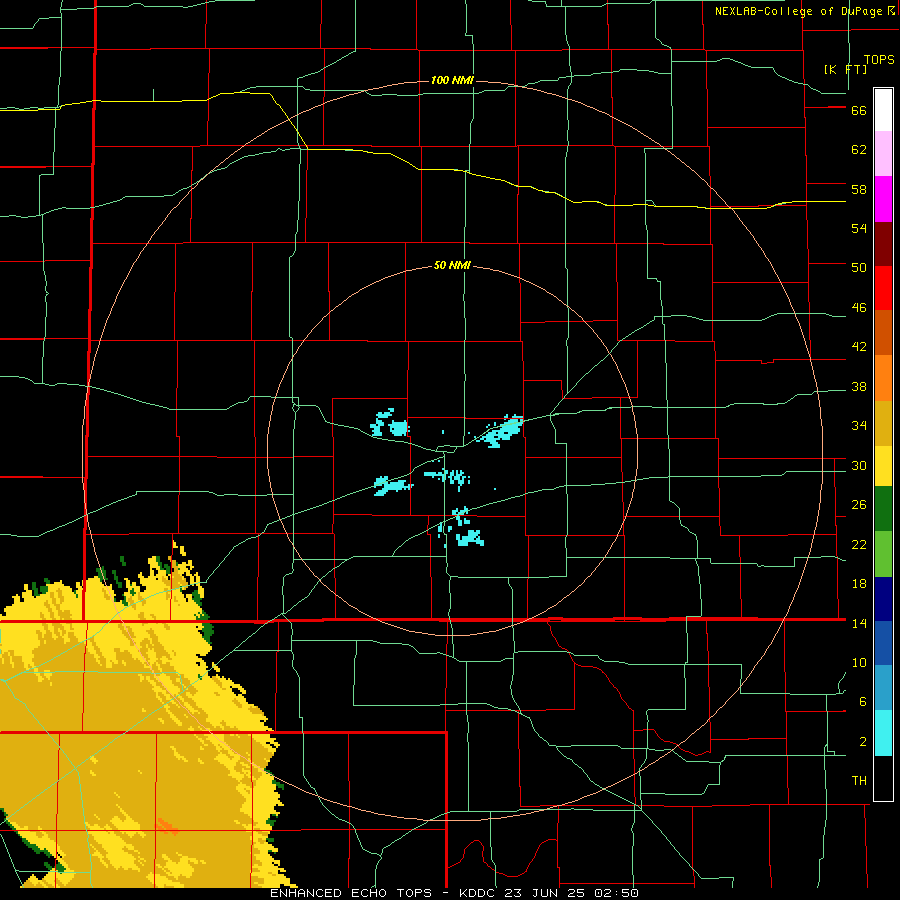
Task: Select the bright red legend swatch
Action: (x=883, y=289)
